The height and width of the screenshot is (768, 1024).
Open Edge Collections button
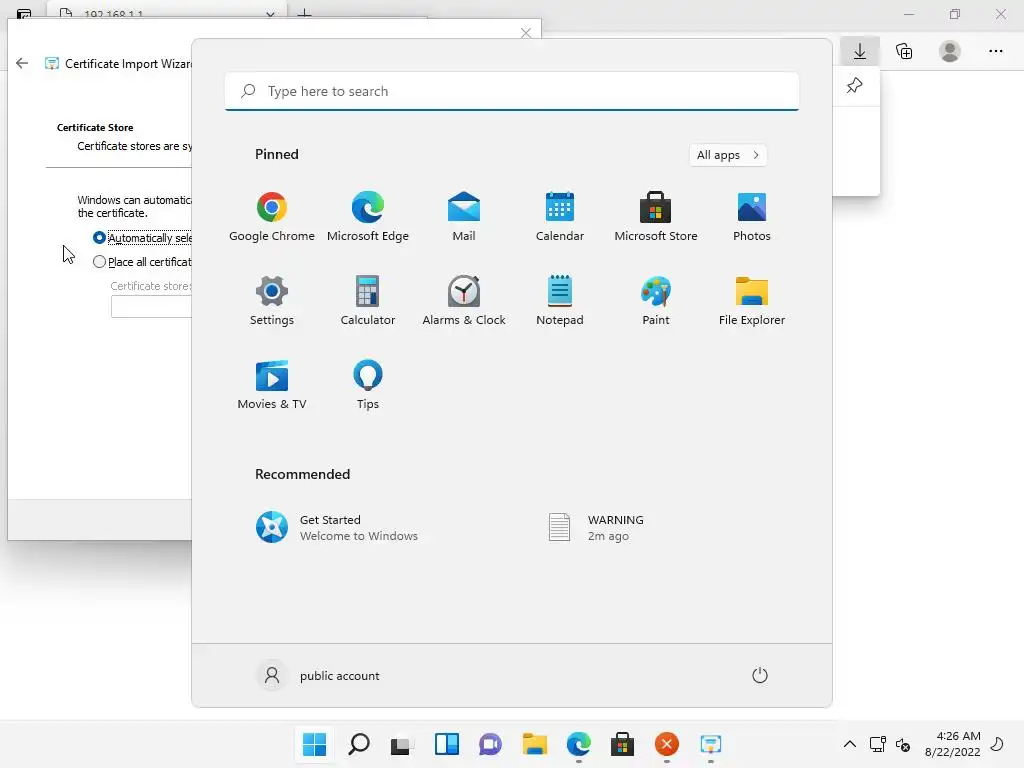pyautogui.click(x=904, y=51)
